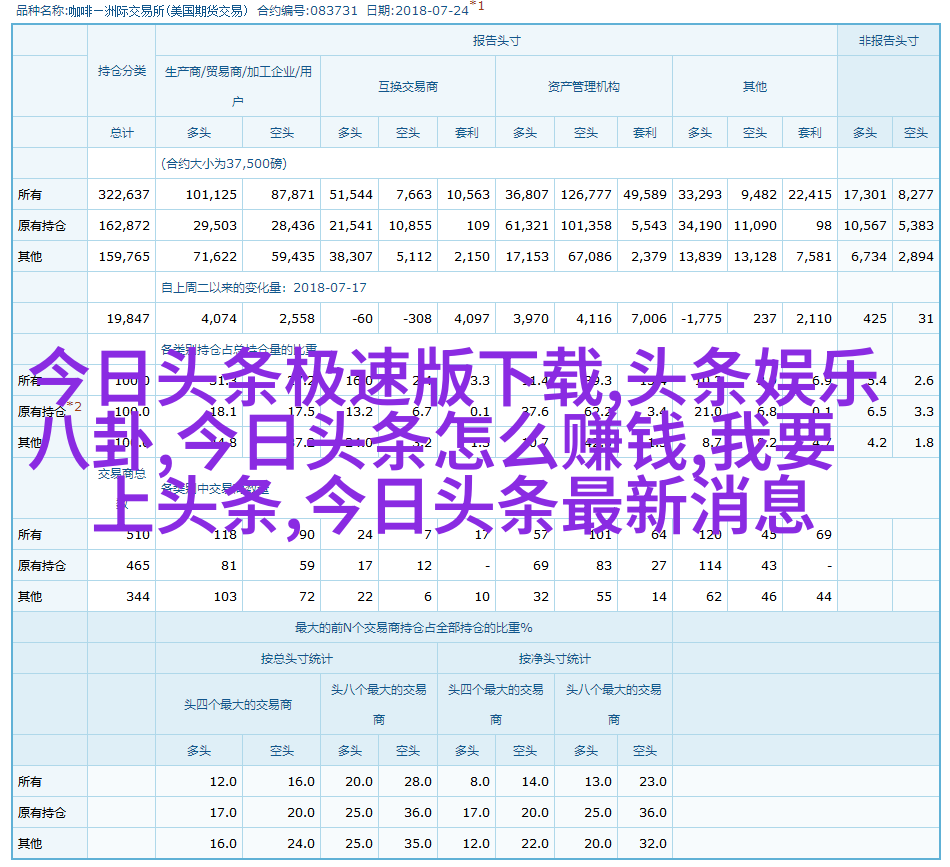Click the cell showing 101,358

[x=586, y=225]
